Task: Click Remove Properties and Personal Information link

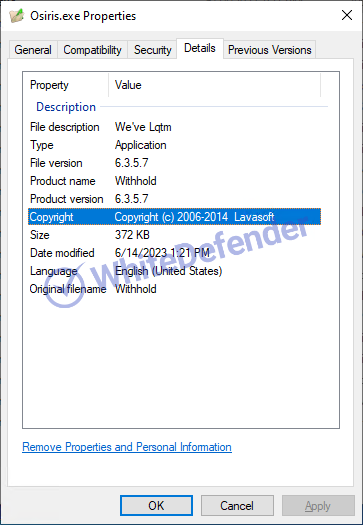Action: (x=127, y=447)
